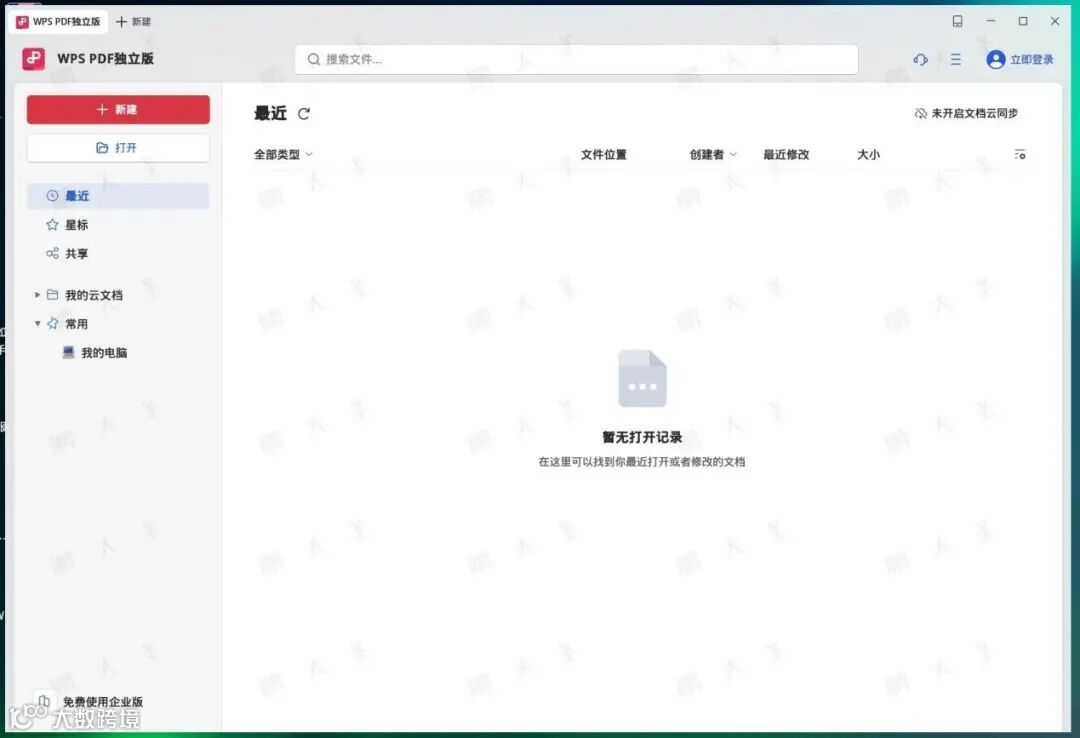
Task: Click the 常用 pin icon
Action: [52, 323]
